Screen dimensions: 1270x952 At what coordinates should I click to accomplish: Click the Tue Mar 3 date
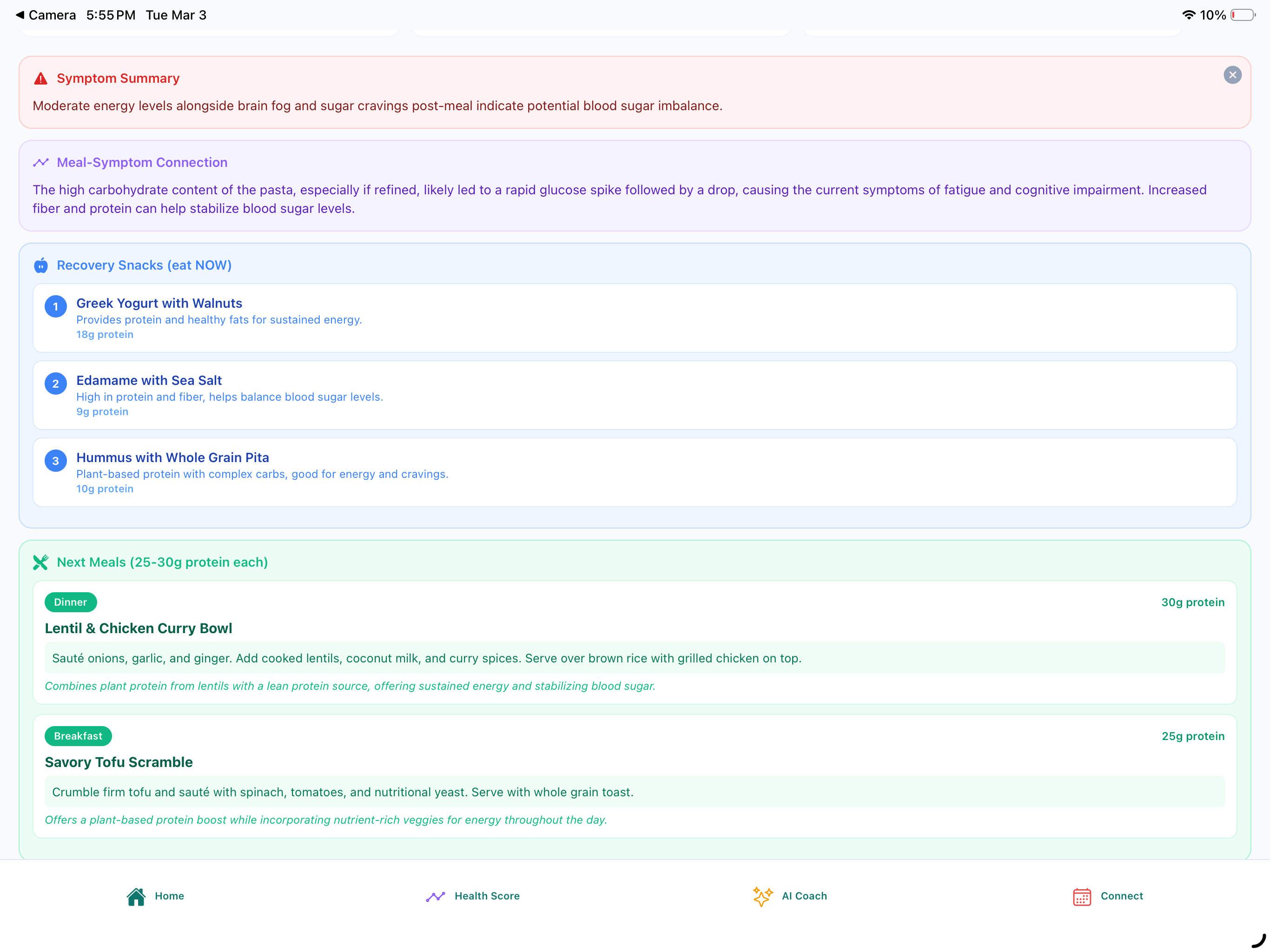pyautogui.click(x=176, y=15)
